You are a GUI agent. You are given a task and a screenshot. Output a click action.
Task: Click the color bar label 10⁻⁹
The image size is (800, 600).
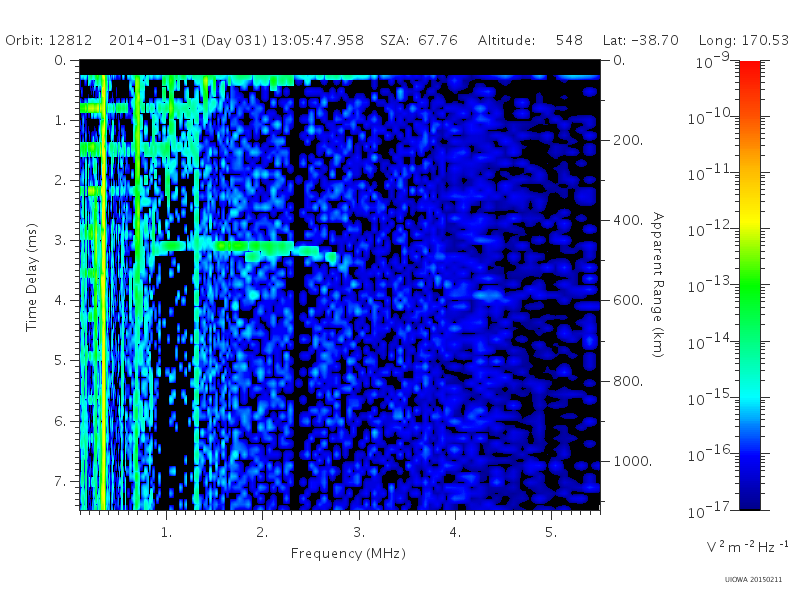713,61
